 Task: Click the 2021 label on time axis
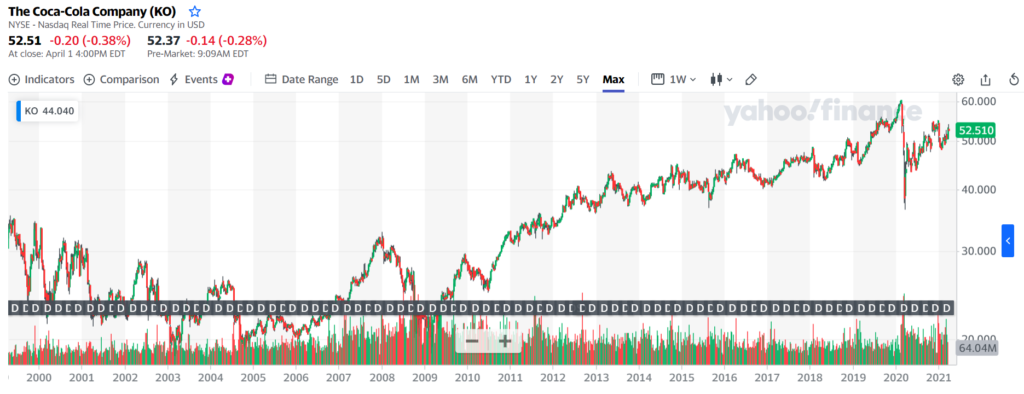coord(938,377)
